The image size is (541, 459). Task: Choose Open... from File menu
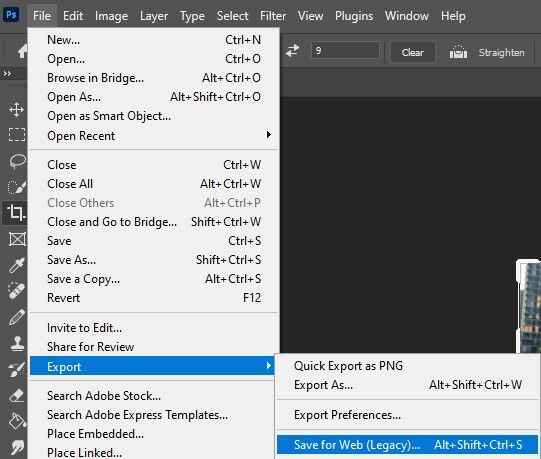coord(154,59)
